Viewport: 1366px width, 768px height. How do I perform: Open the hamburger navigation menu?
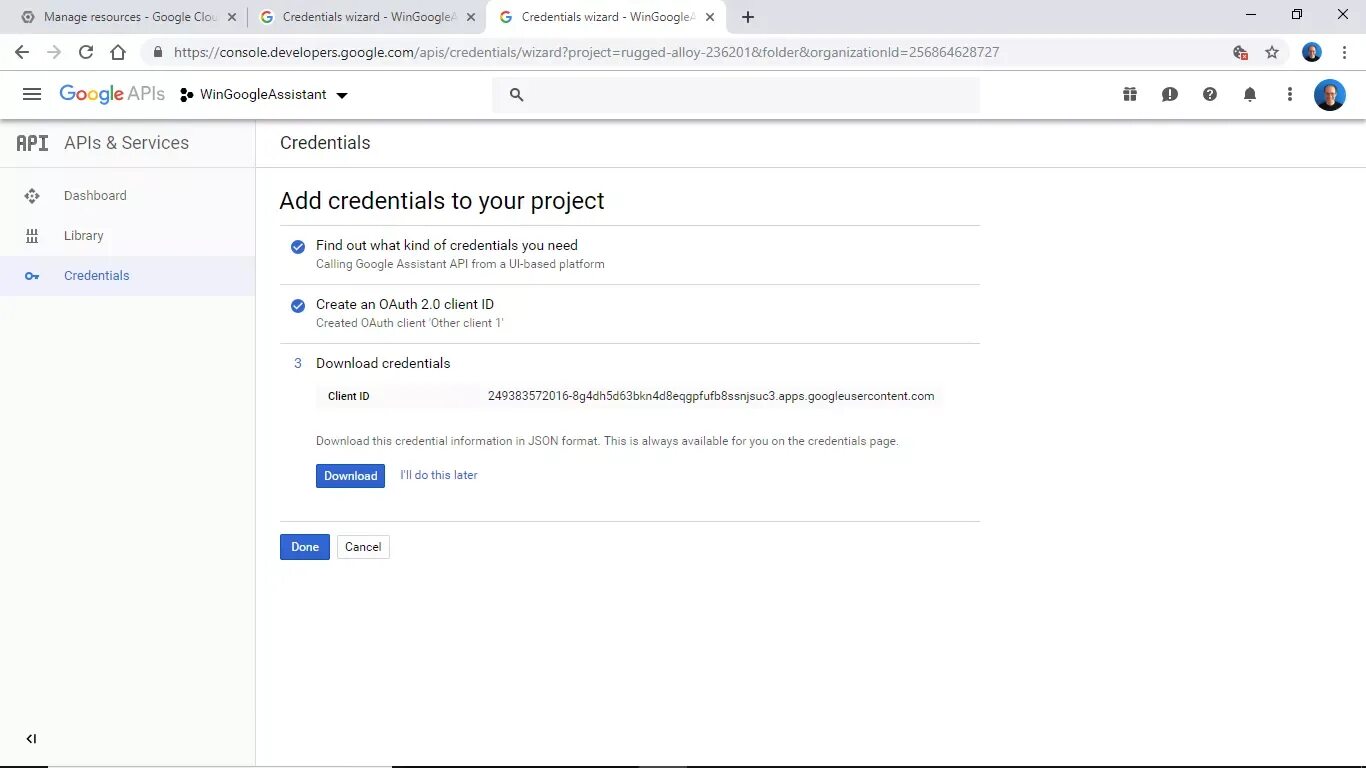click(32, 94)
